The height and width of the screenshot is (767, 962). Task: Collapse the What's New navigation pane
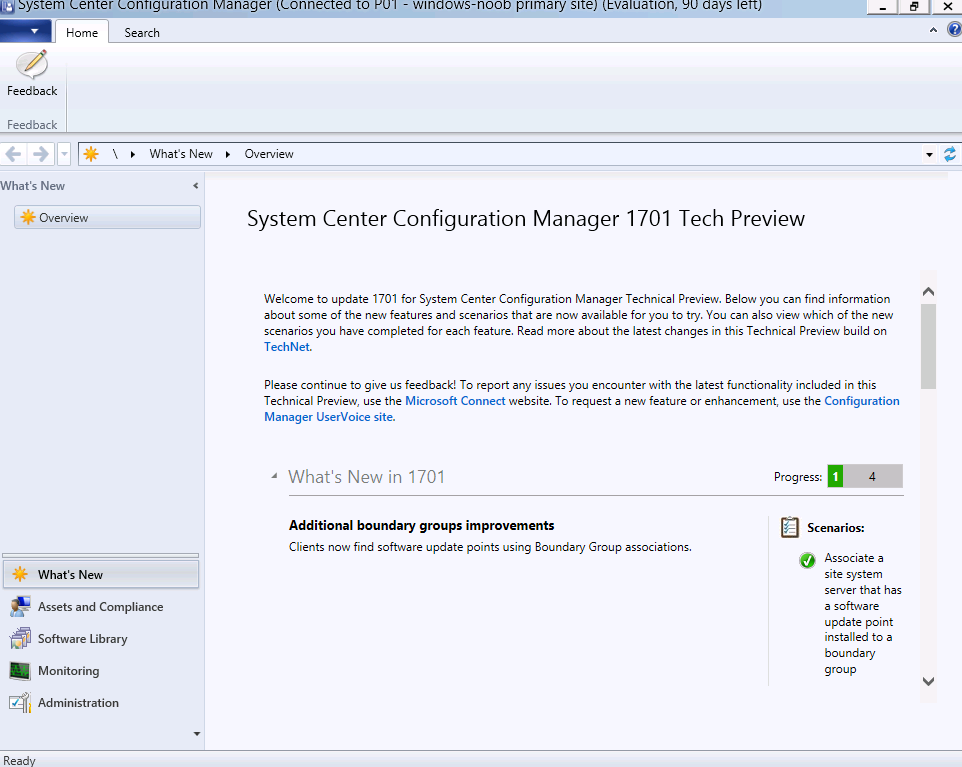196,185
